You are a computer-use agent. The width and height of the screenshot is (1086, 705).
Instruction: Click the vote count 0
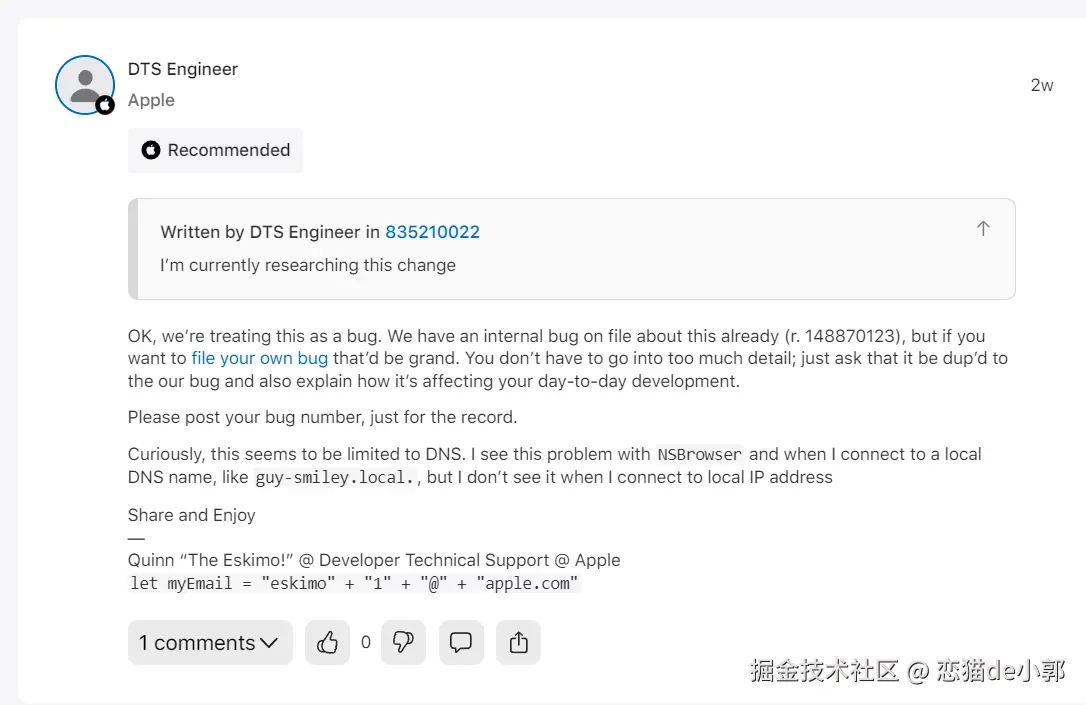(366, 643)
